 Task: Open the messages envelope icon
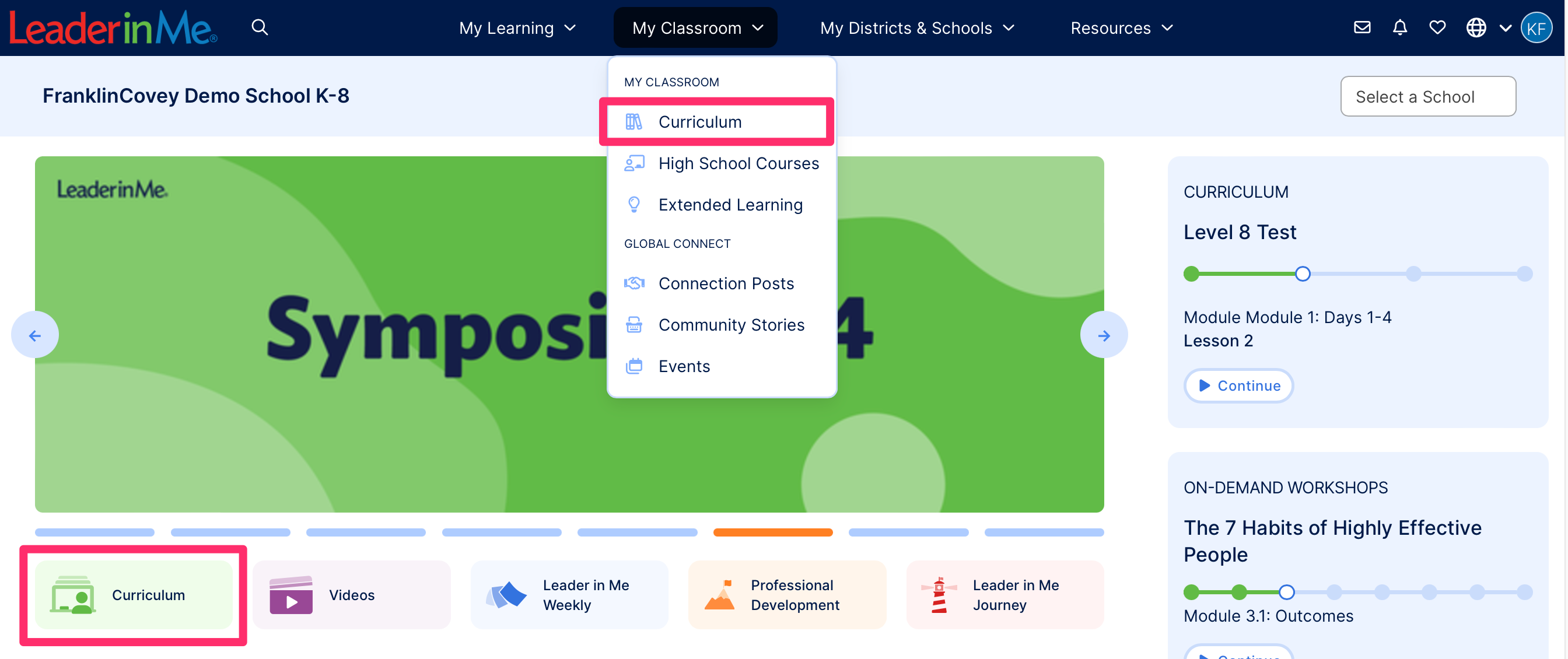coord(1362,27)
